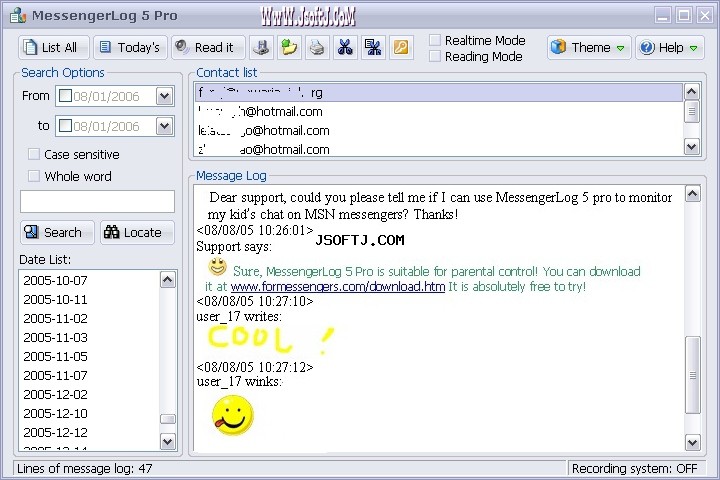Select date 2005-11-05 in Date List
720x480 pixels.
click(55, 356)
